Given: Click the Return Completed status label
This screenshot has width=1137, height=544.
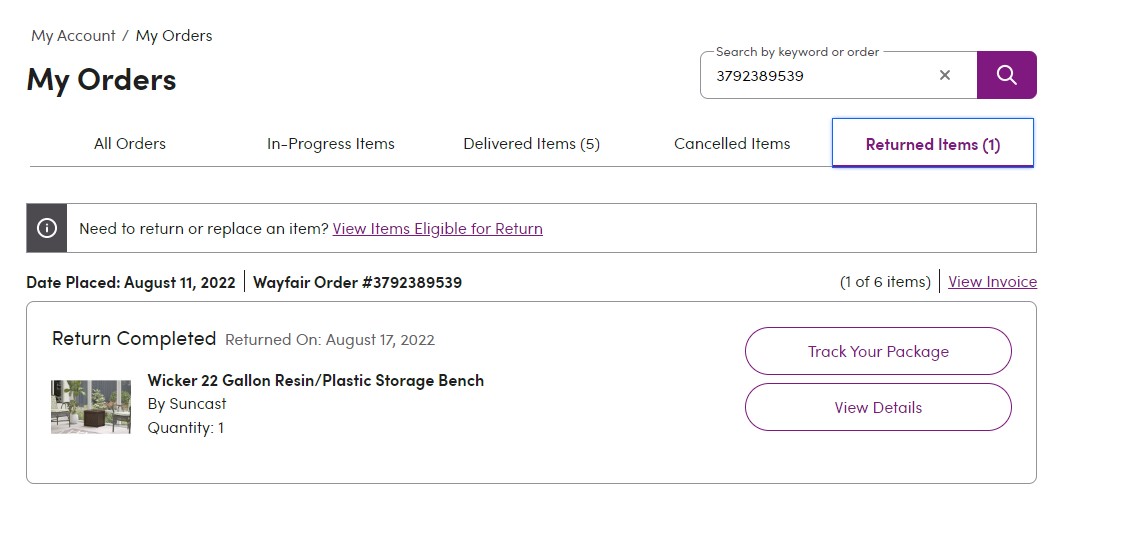Looking at the screenshot, I should coord(134,338).
